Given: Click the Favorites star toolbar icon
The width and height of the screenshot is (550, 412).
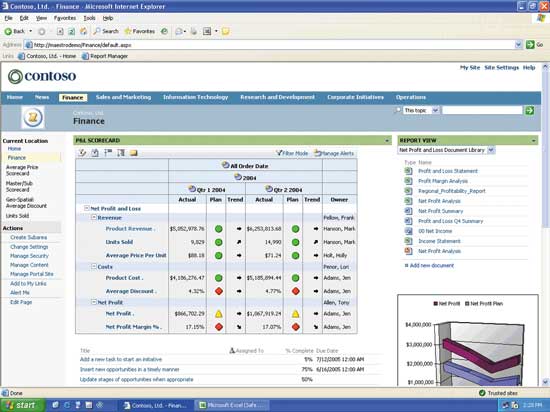Looking at the screenshot, I should [x=128, y=31].
